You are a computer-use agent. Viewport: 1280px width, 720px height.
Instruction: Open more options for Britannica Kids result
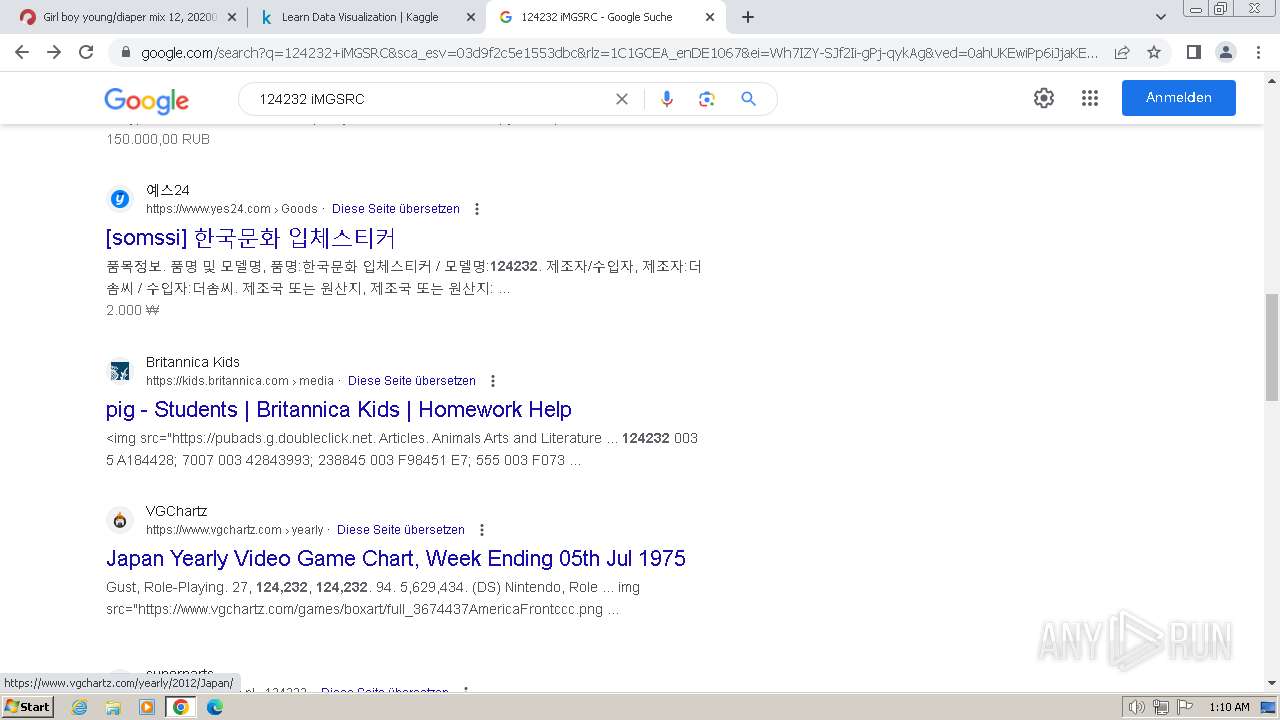pyautogui.click(x=493, y=381)
